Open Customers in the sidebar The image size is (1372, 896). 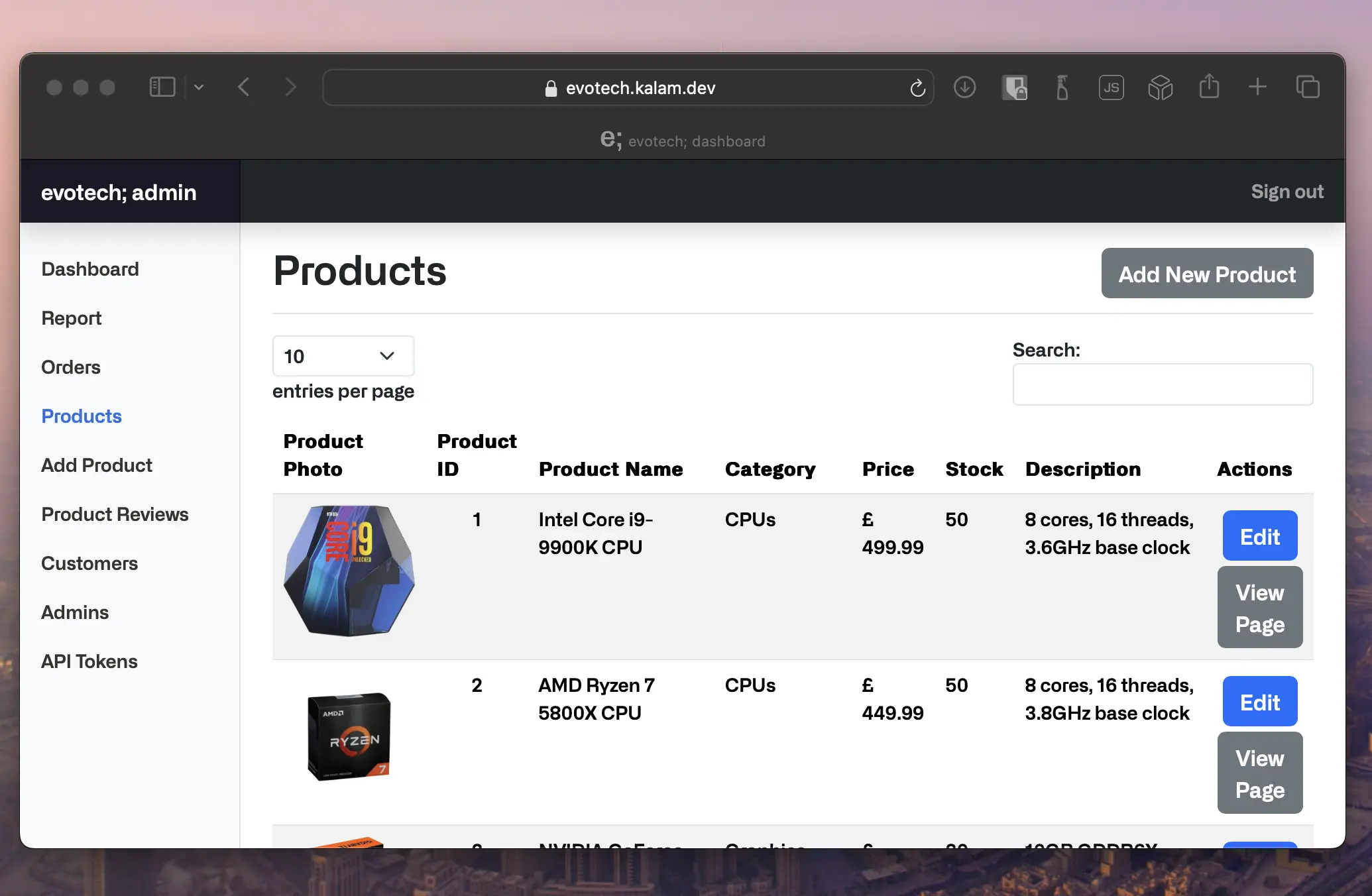[x=89, y=563]
